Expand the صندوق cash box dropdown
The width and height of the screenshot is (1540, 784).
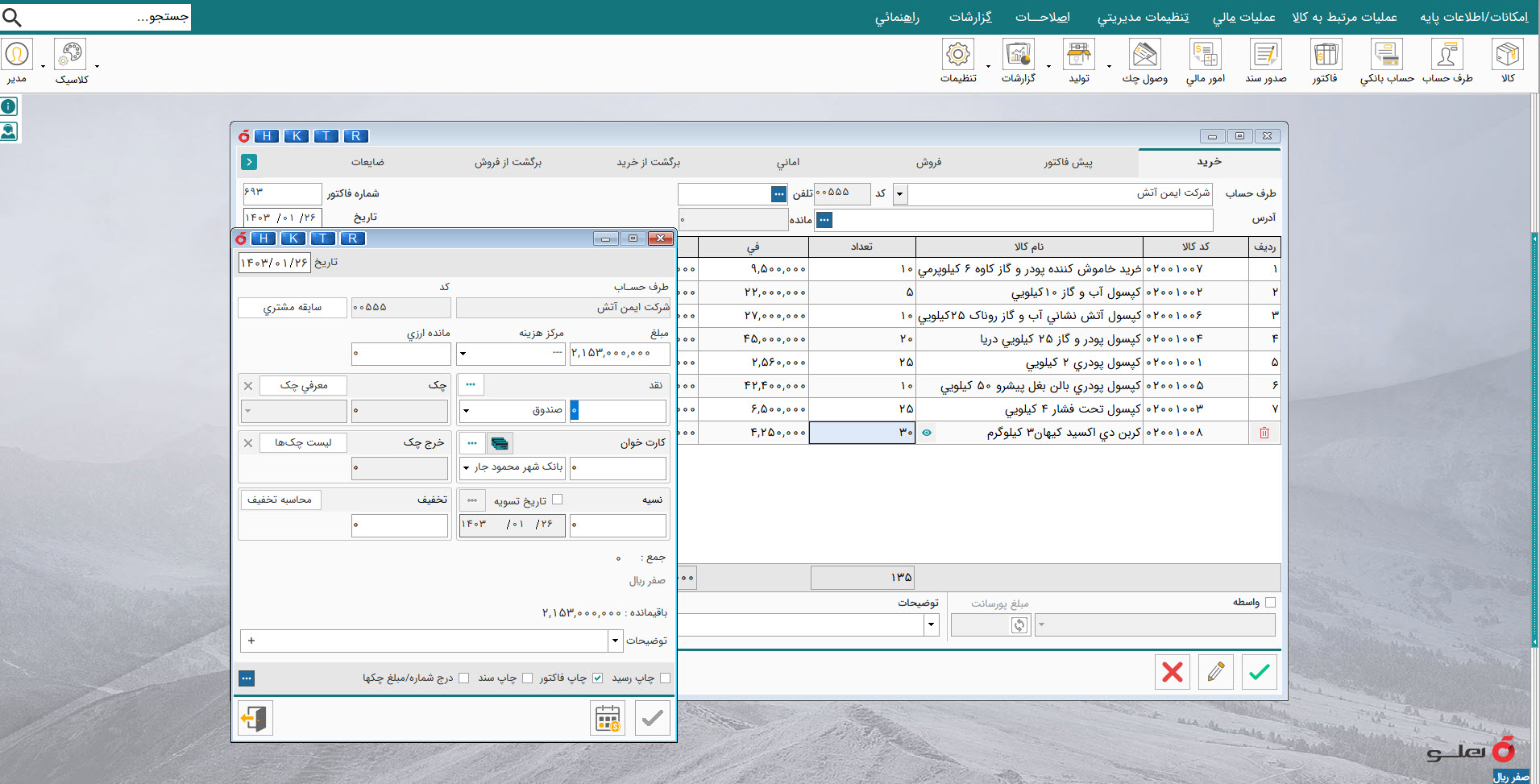coord(466,411)
